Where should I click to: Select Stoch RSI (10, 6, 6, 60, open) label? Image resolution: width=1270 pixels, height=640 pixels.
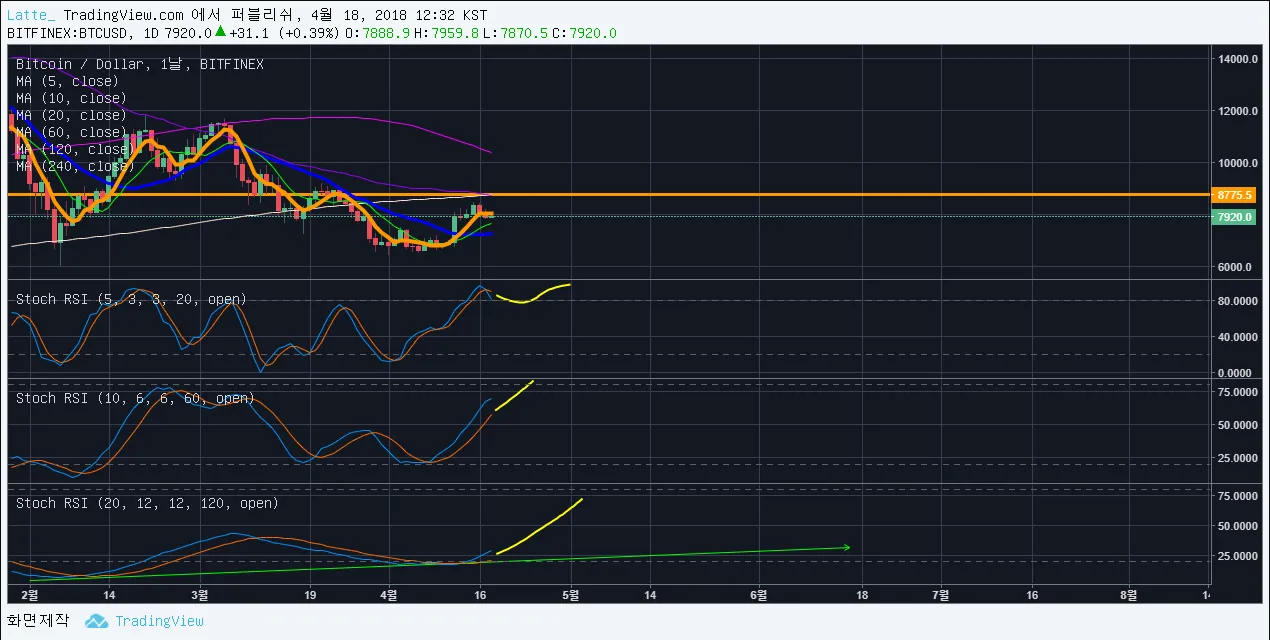tap(135, 398)
